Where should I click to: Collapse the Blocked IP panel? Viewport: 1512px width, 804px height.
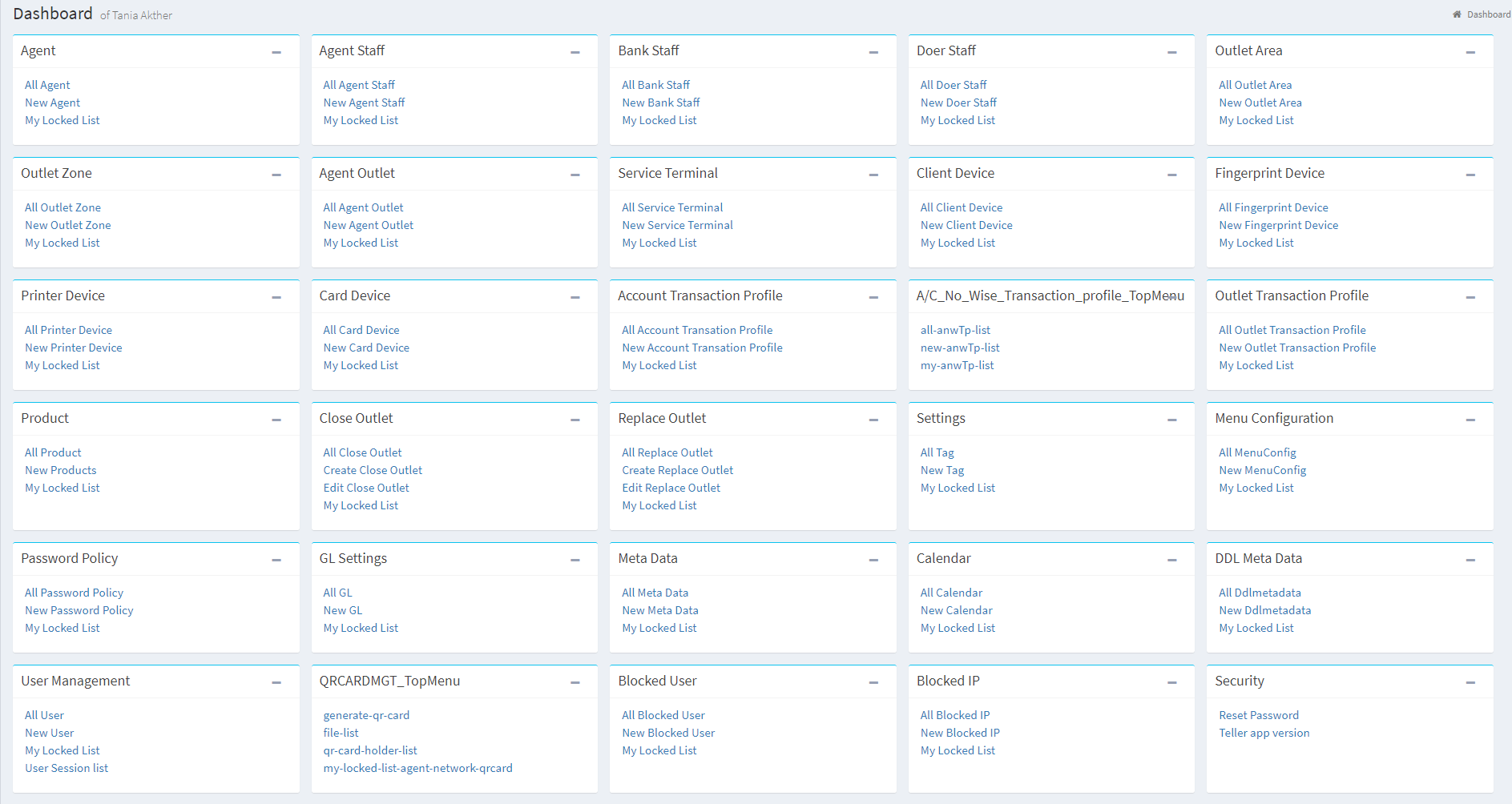tap(1172, 682)
